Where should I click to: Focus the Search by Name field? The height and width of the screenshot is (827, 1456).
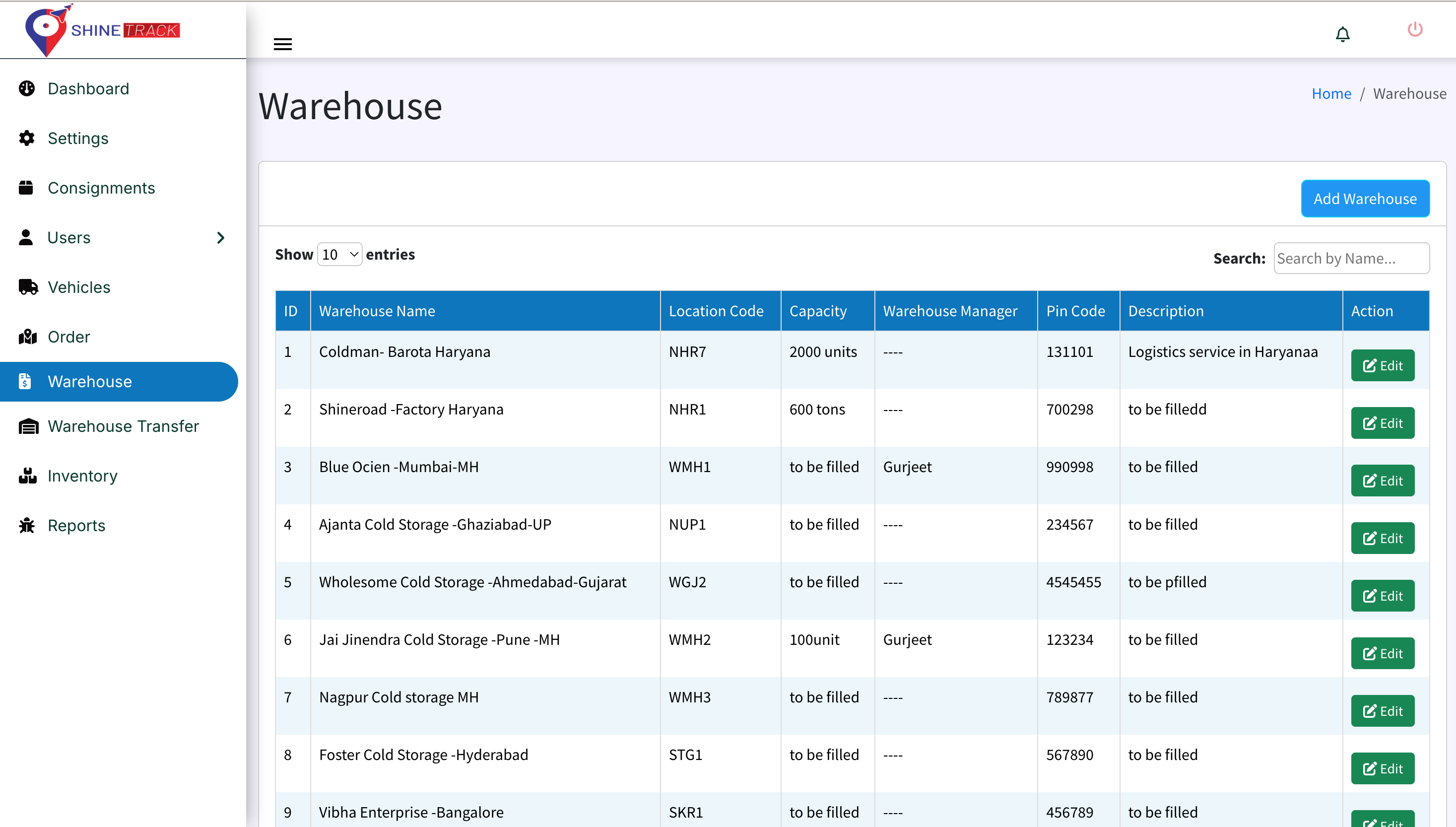pos(1351,258)
